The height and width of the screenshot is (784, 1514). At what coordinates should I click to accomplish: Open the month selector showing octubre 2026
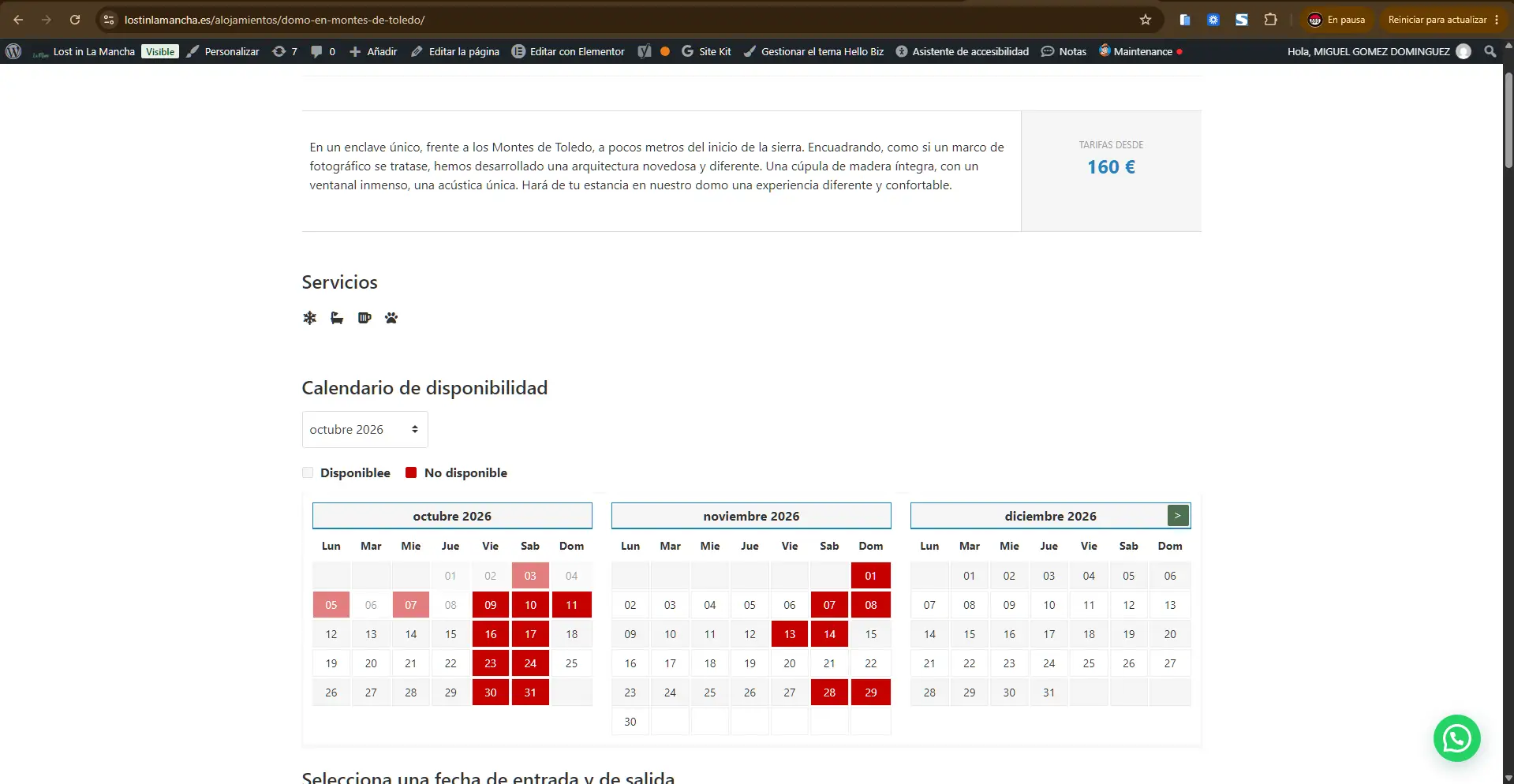pyautogui.click(x=364, y=429)
